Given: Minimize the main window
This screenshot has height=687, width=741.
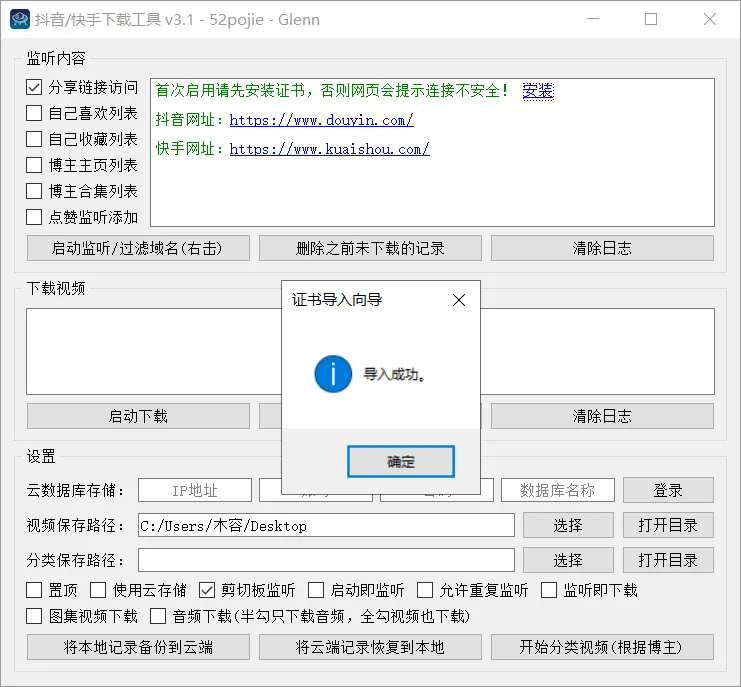Looking at the screenshot, I should point(593,19).
